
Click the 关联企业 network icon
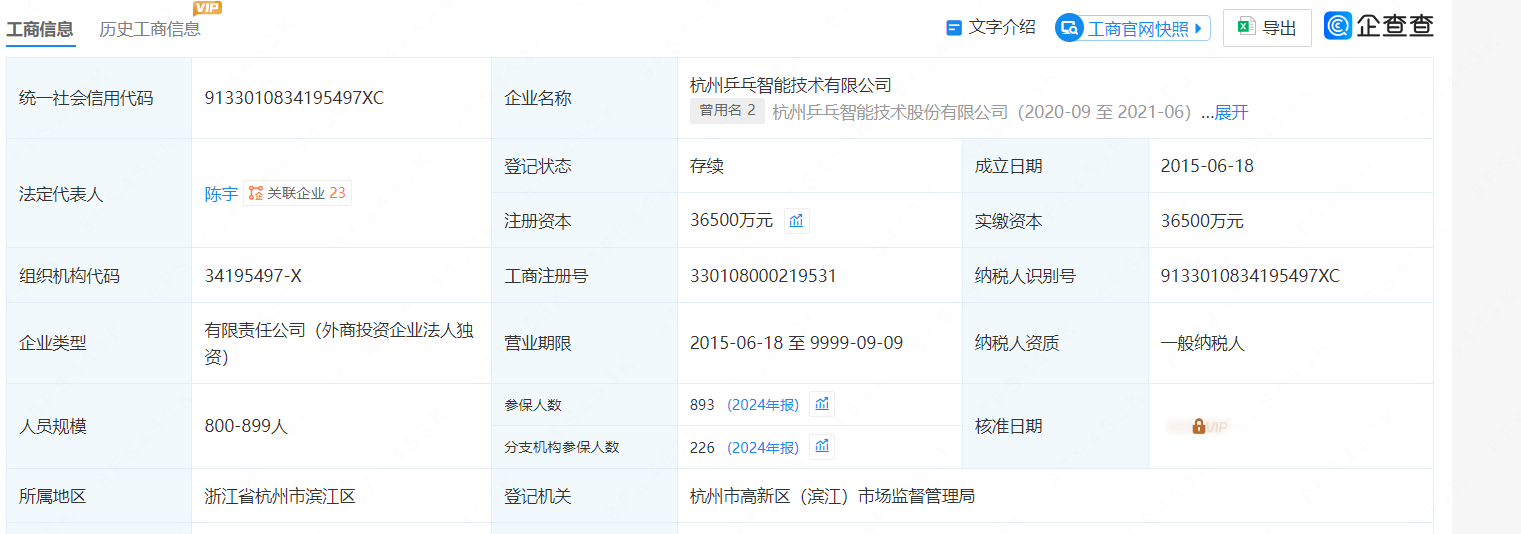tap(256, 194)
